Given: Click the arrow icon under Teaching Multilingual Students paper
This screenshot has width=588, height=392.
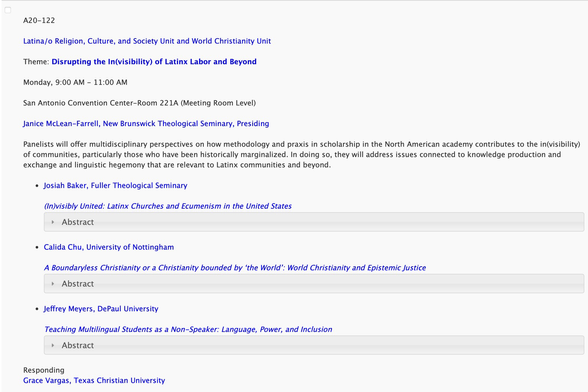Looking at the screenshot, I should tap(53, 345).
